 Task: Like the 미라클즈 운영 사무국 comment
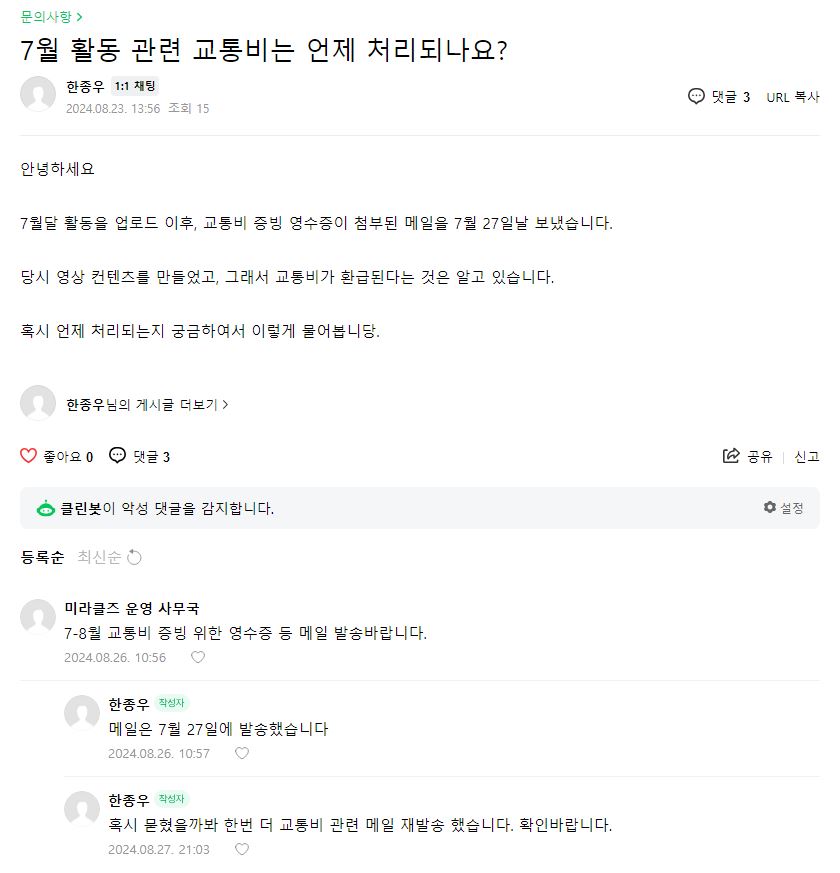[x=198, y=657]
